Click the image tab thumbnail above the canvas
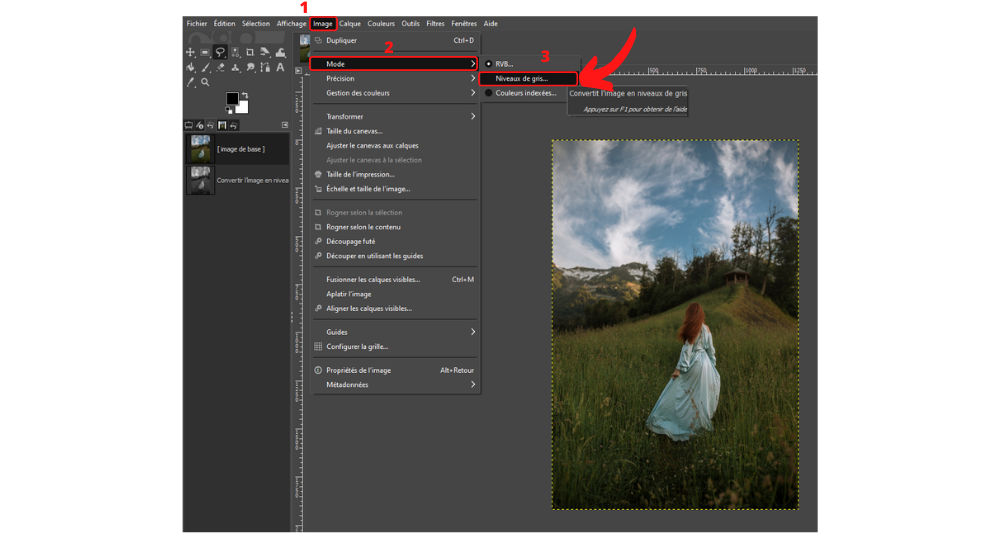Screen dimensions: 1000x560 click(305, 48)
